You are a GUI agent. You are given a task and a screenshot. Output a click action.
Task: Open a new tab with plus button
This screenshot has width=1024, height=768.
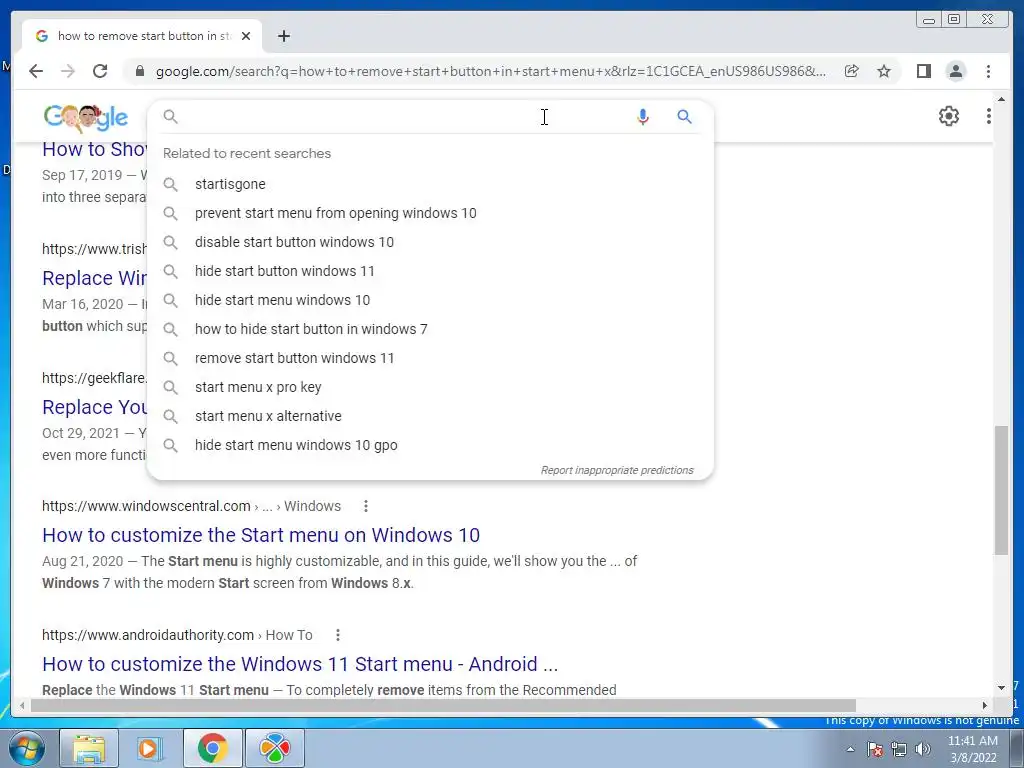[x=283, y=36]
